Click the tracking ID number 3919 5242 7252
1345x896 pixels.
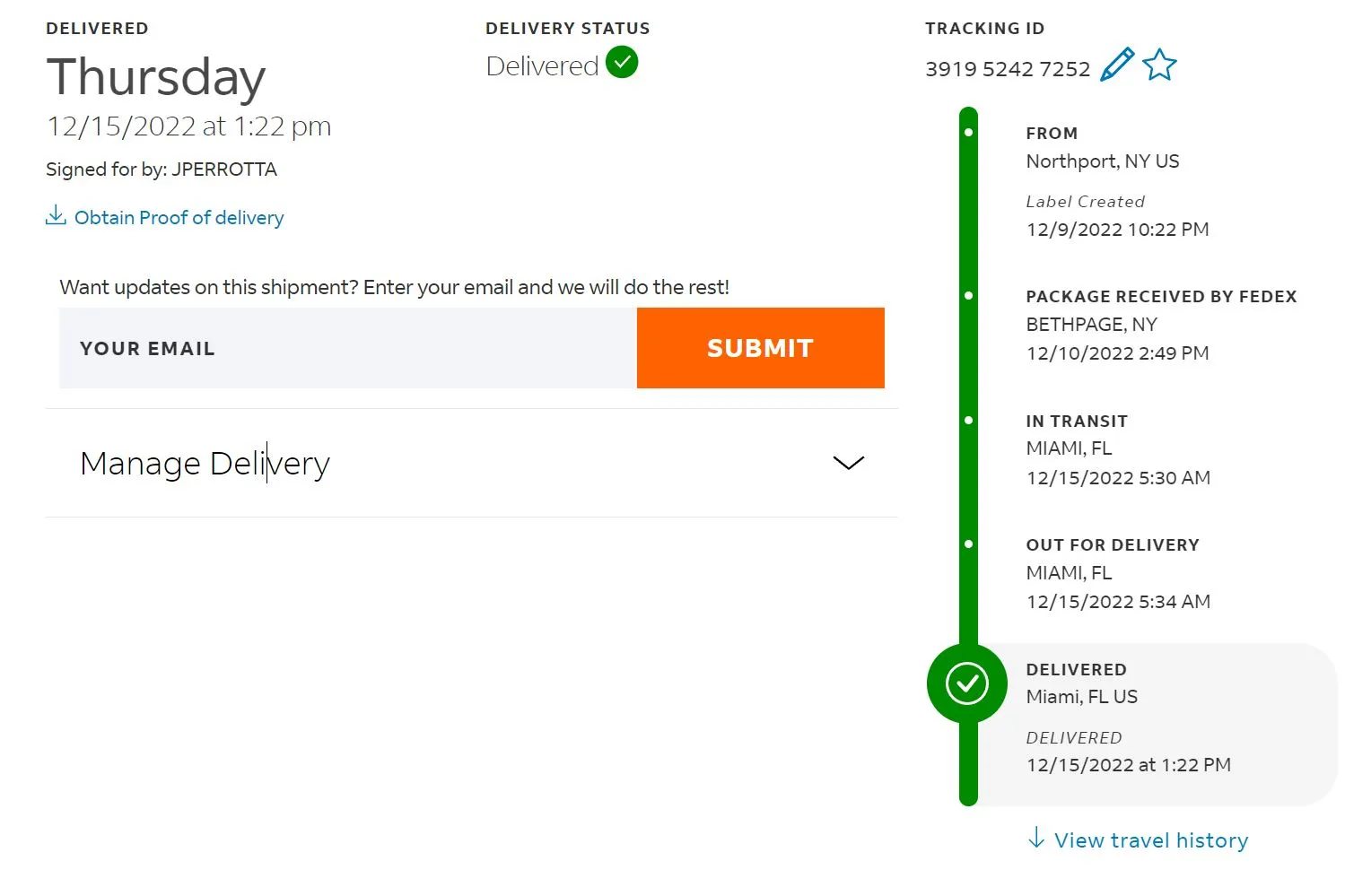[1007, 69]
